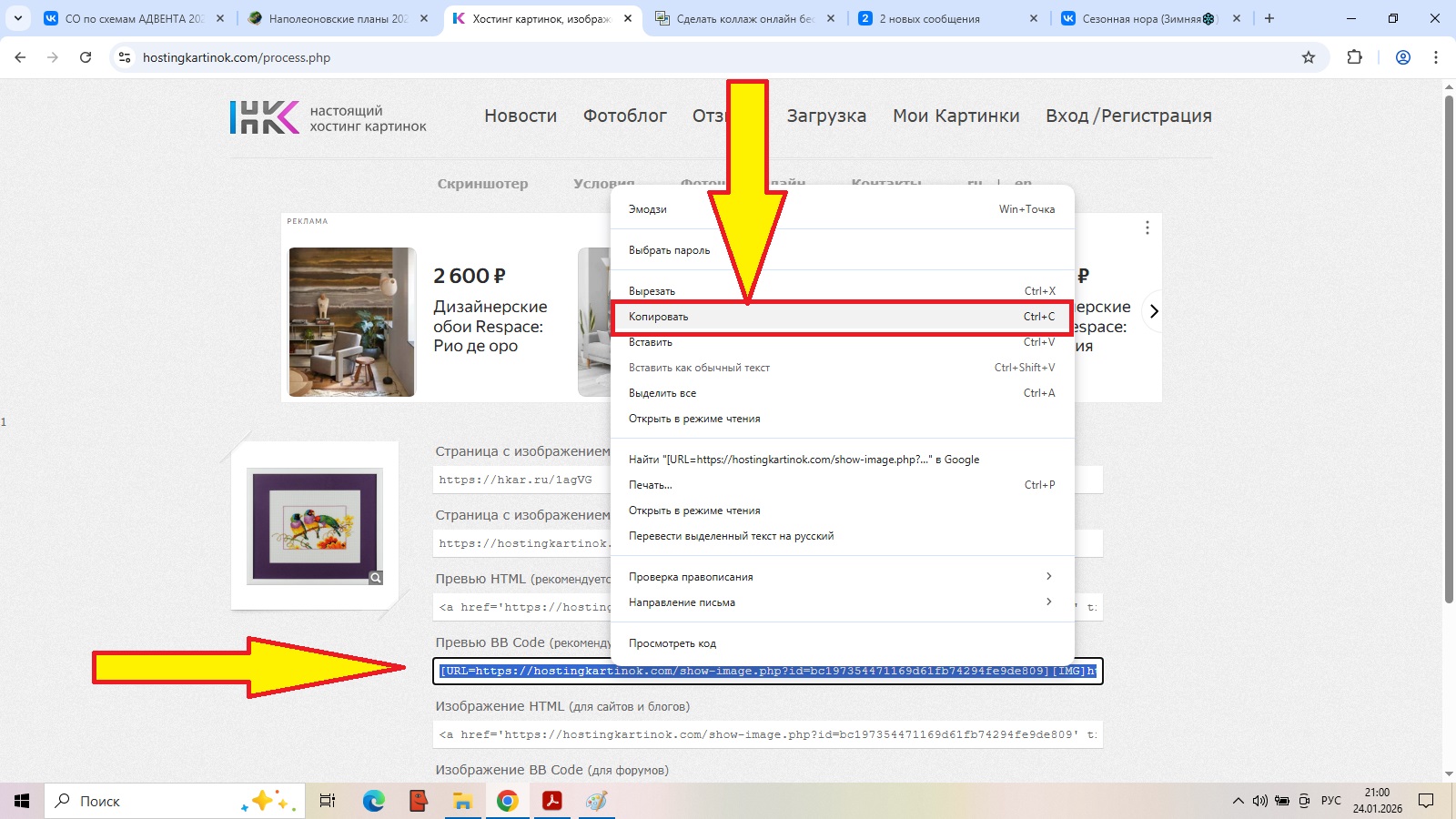Select Копировать from the context menu
1456x819 pixels.
pos(842,317)
